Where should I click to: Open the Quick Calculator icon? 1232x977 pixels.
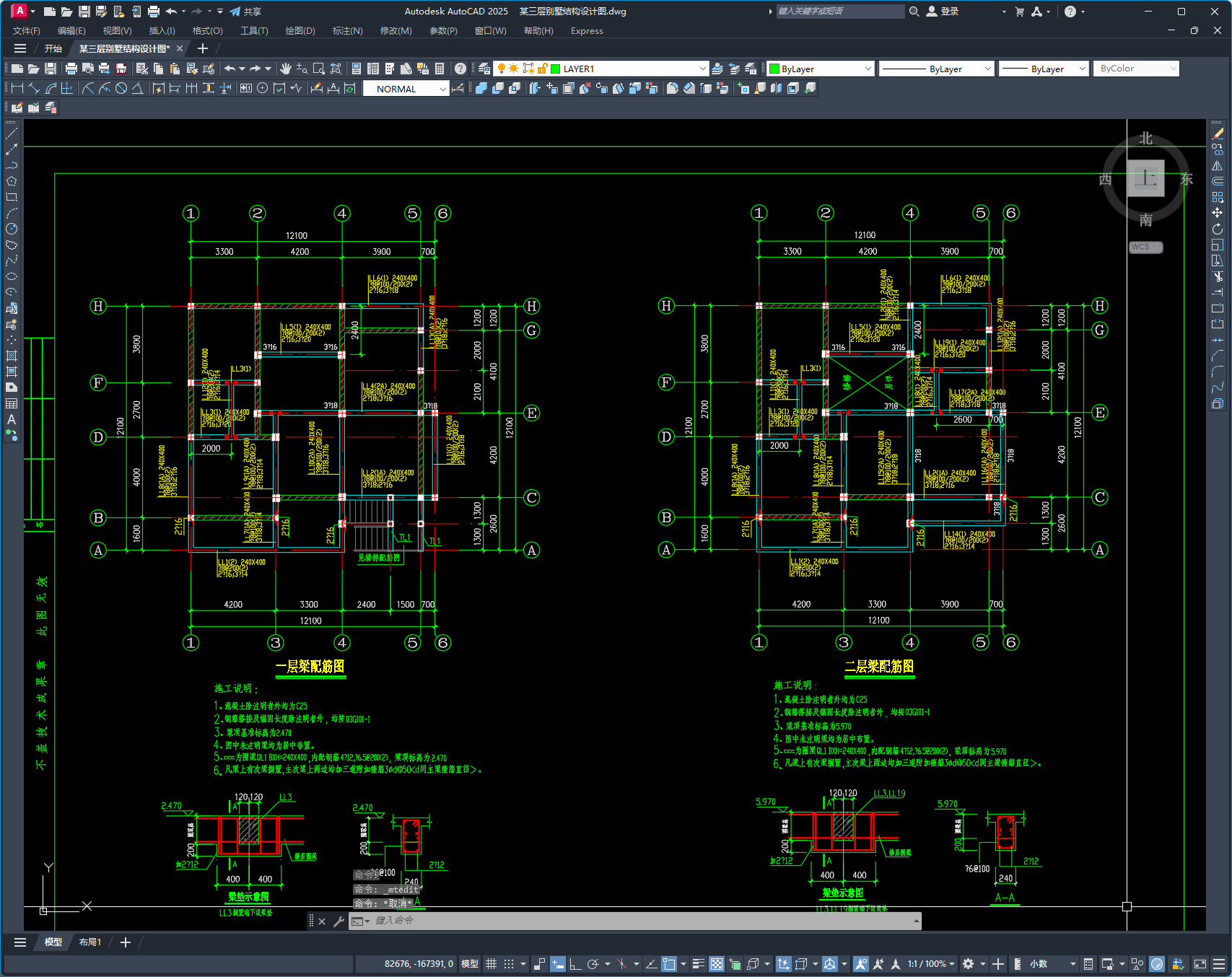tap(440, 69)
